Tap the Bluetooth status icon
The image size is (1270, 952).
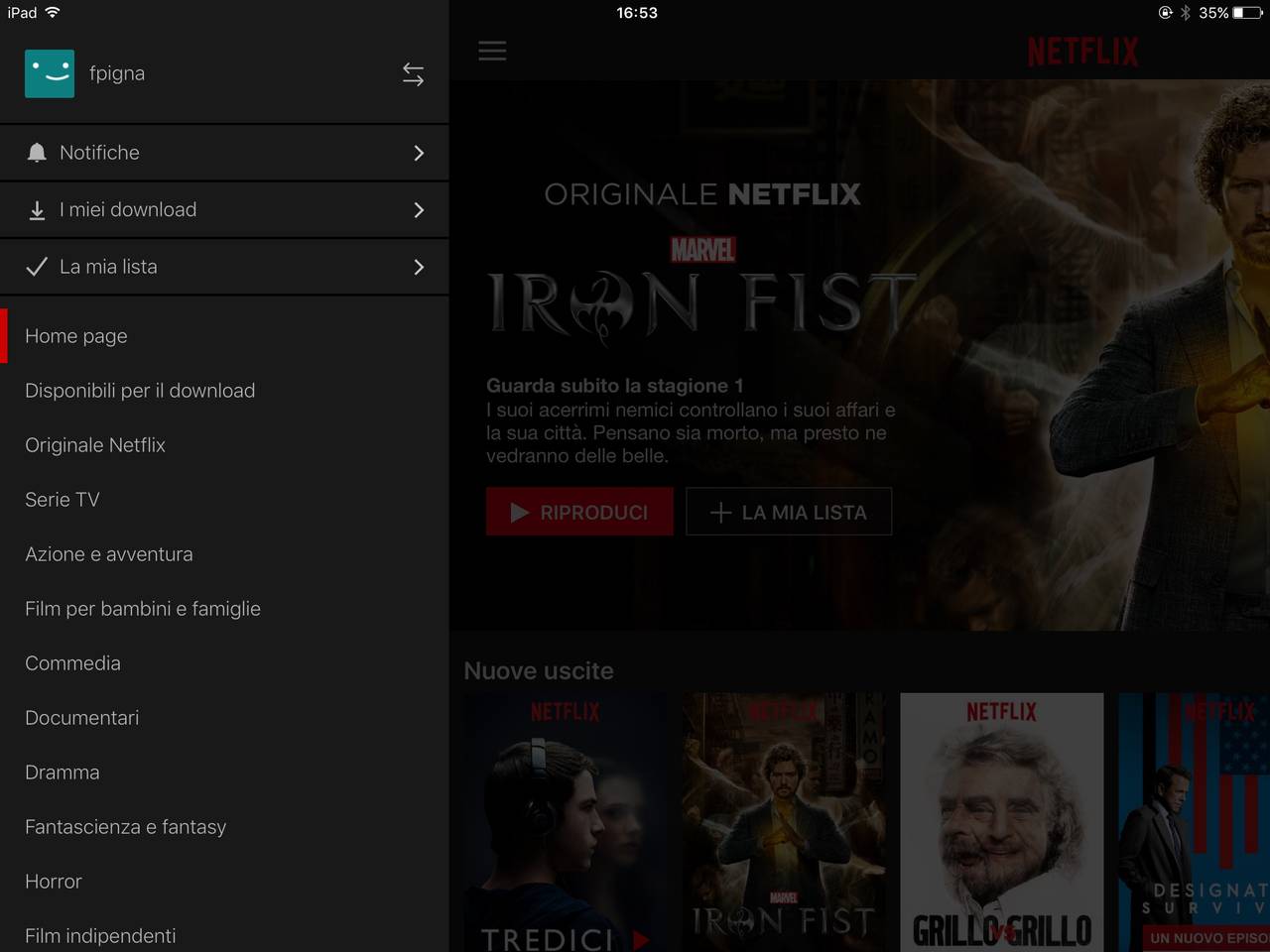pos(1185,13)
